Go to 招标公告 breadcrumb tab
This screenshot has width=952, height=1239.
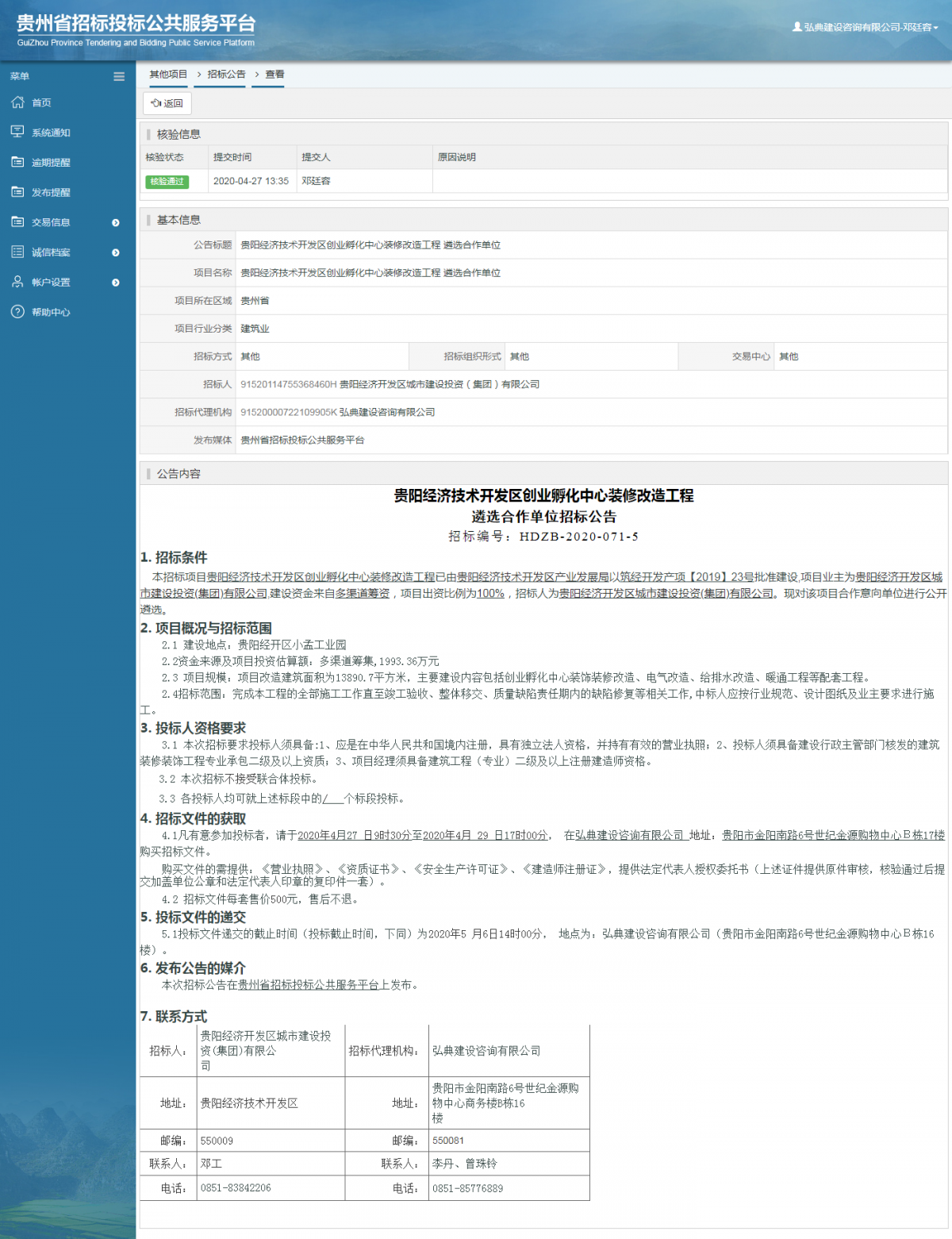pos(226,75)
